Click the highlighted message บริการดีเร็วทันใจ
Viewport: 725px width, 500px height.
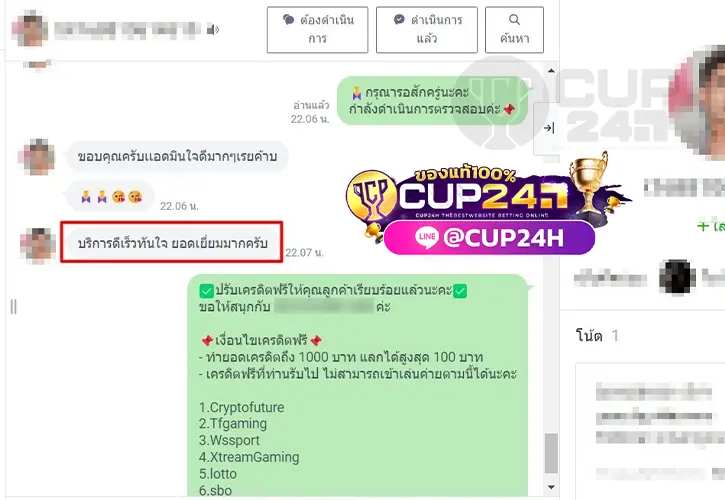coord(172,242)
